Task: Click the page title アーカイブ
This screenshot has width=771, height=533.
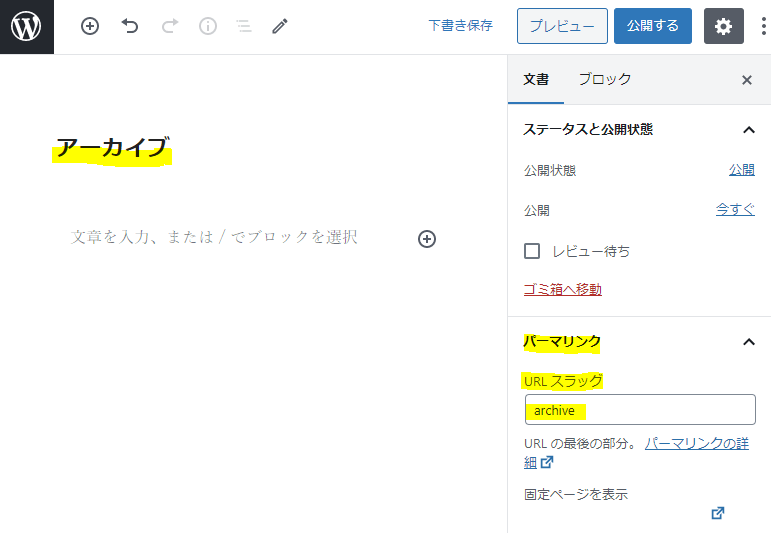Action: [x=113, y=148]
